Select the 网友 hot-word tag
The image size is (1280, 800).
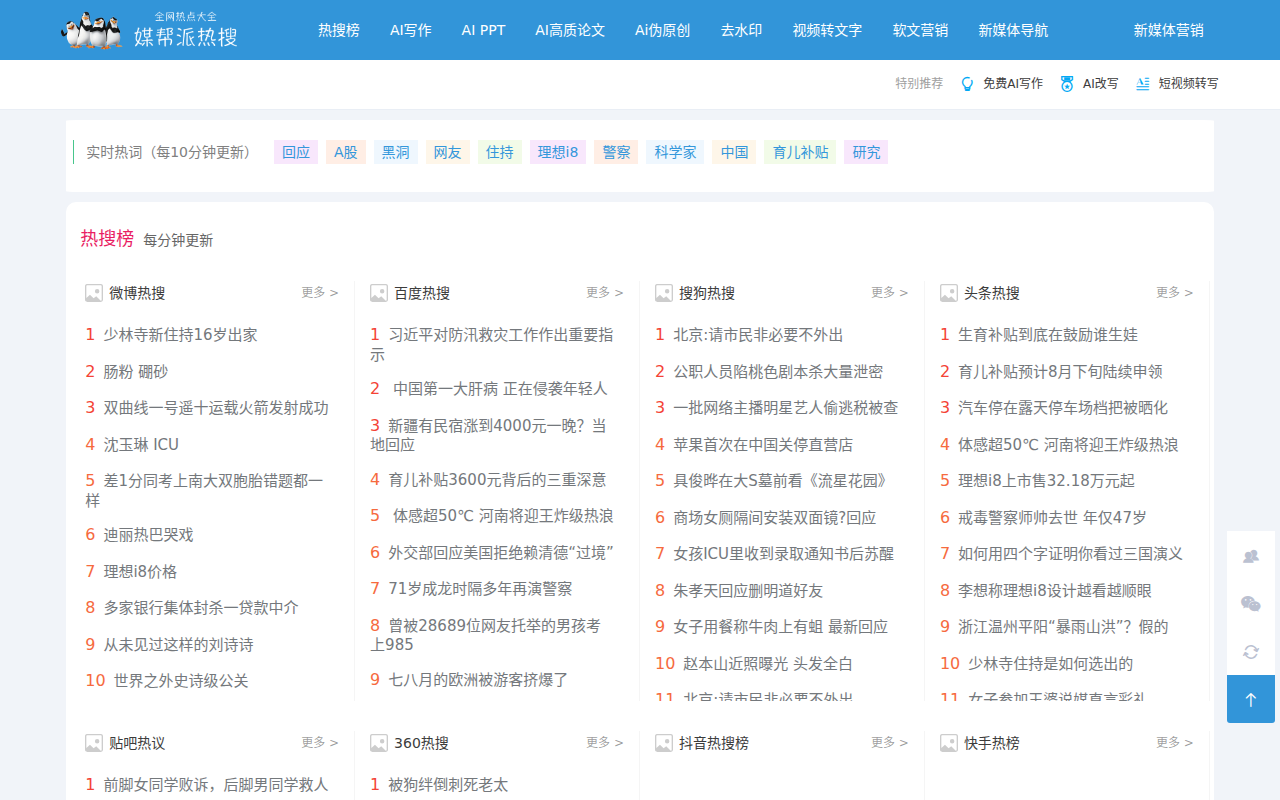448,152
